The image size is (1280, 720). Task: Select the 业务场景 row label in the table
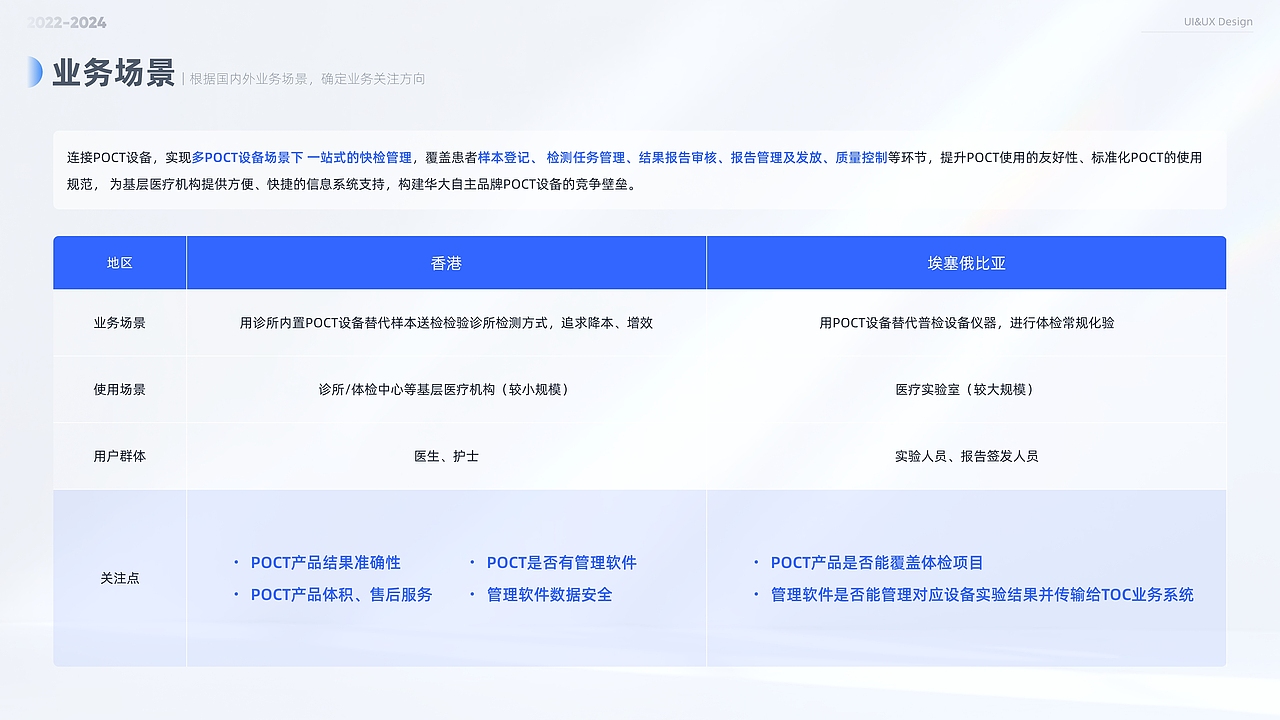coord(119,323)
